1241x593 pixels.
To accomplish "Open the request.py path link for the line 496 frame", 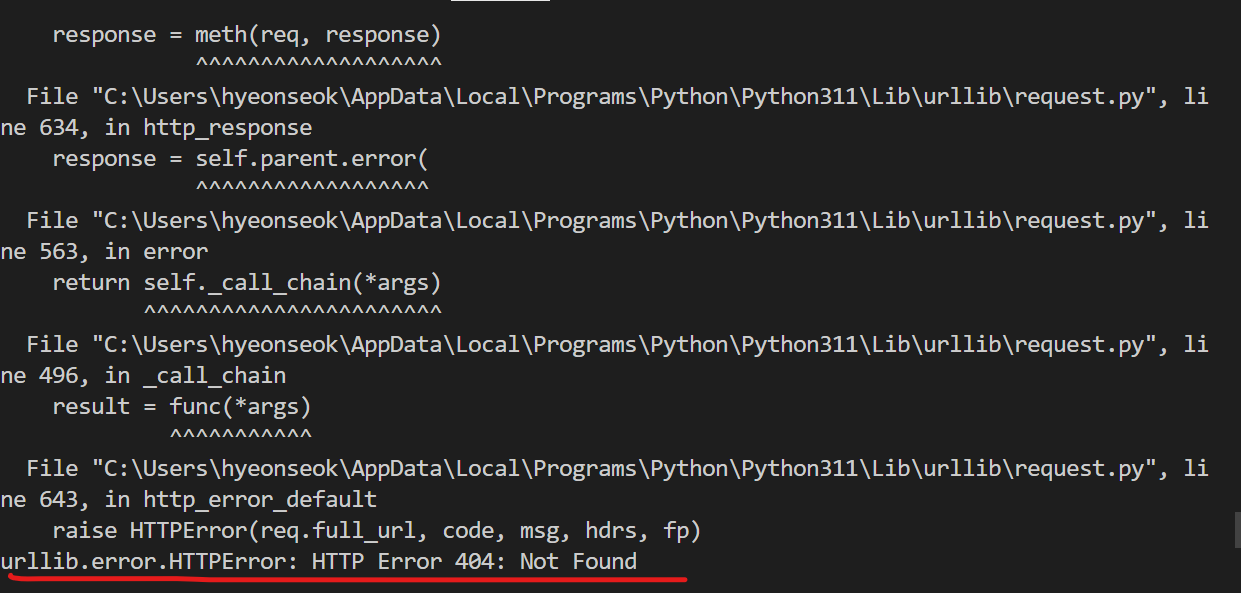I will coord(626,345).
